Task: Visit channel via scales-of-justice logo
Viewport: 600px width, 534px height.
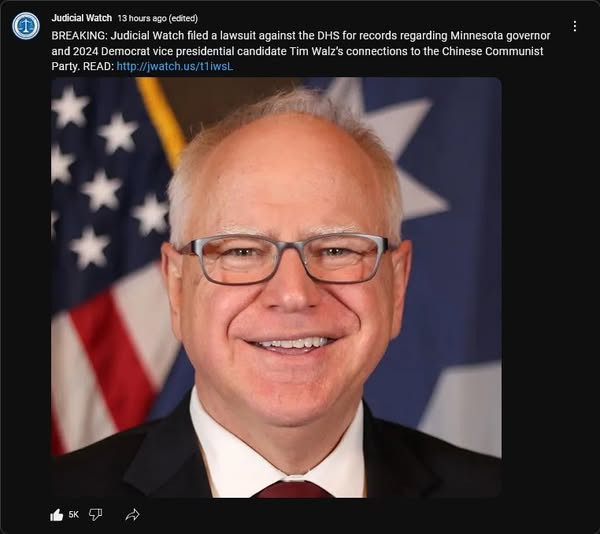Action: click(26, 26)
